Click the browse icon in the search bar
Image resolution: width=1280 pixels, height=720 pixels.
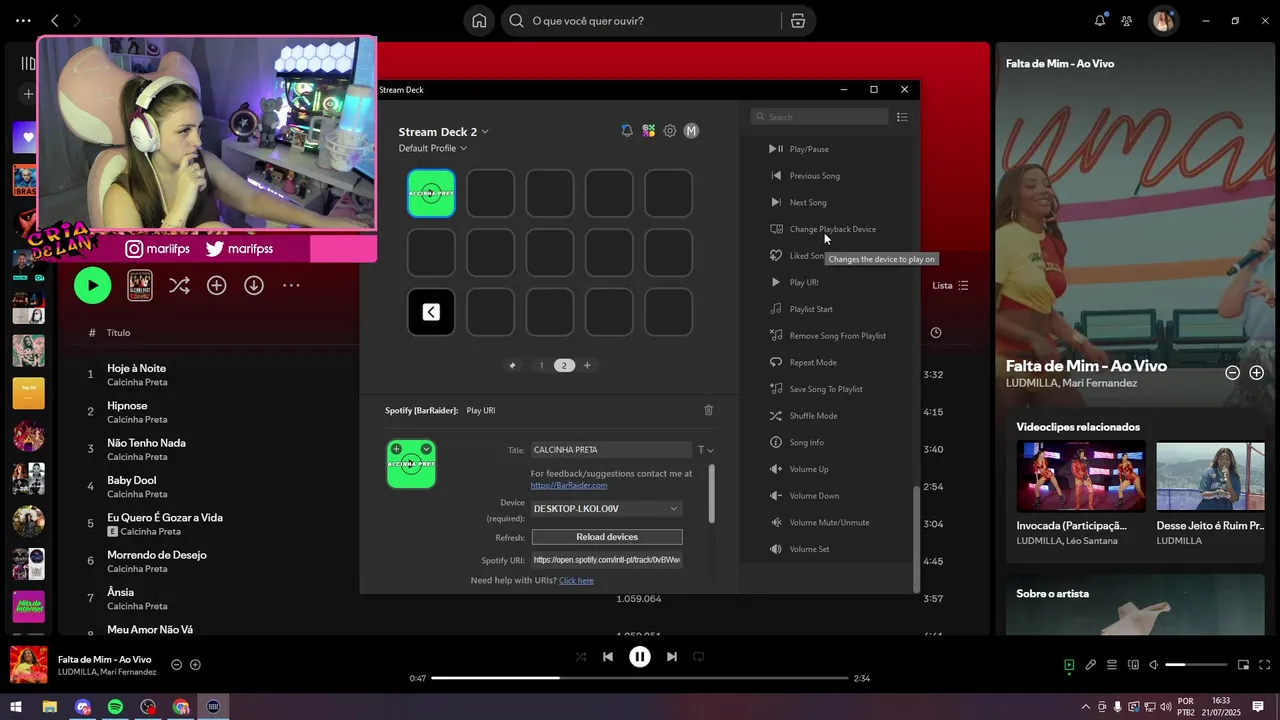pos(798,21)
